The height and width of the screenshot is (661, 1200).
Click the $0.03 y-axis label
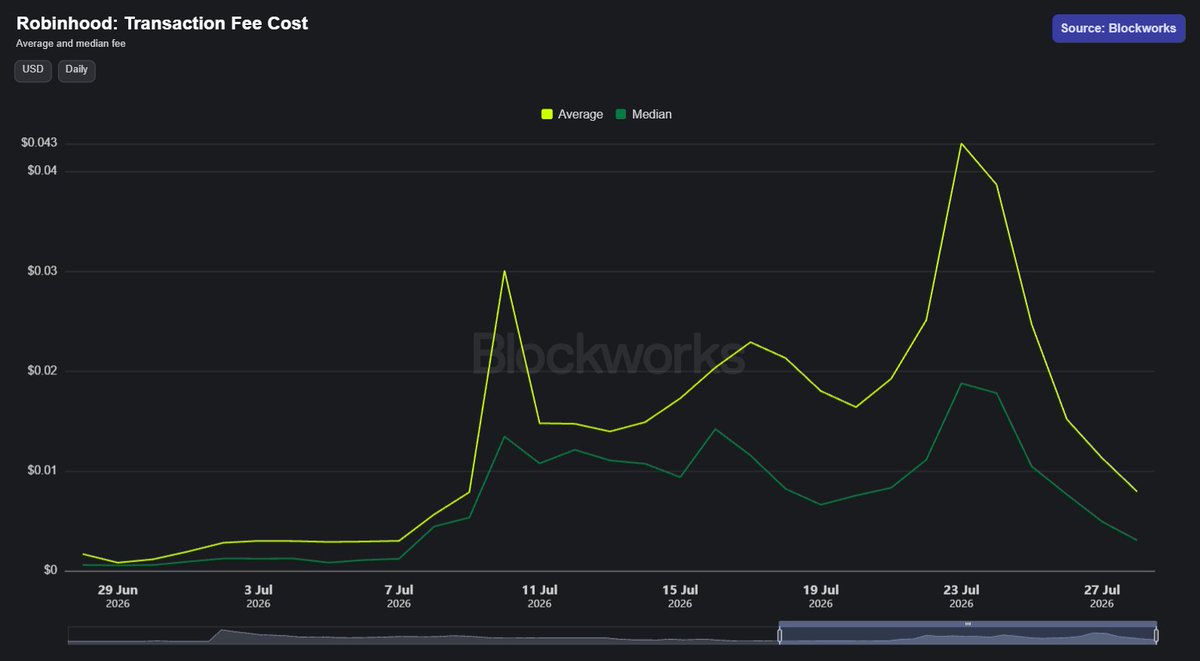point(42,271)
